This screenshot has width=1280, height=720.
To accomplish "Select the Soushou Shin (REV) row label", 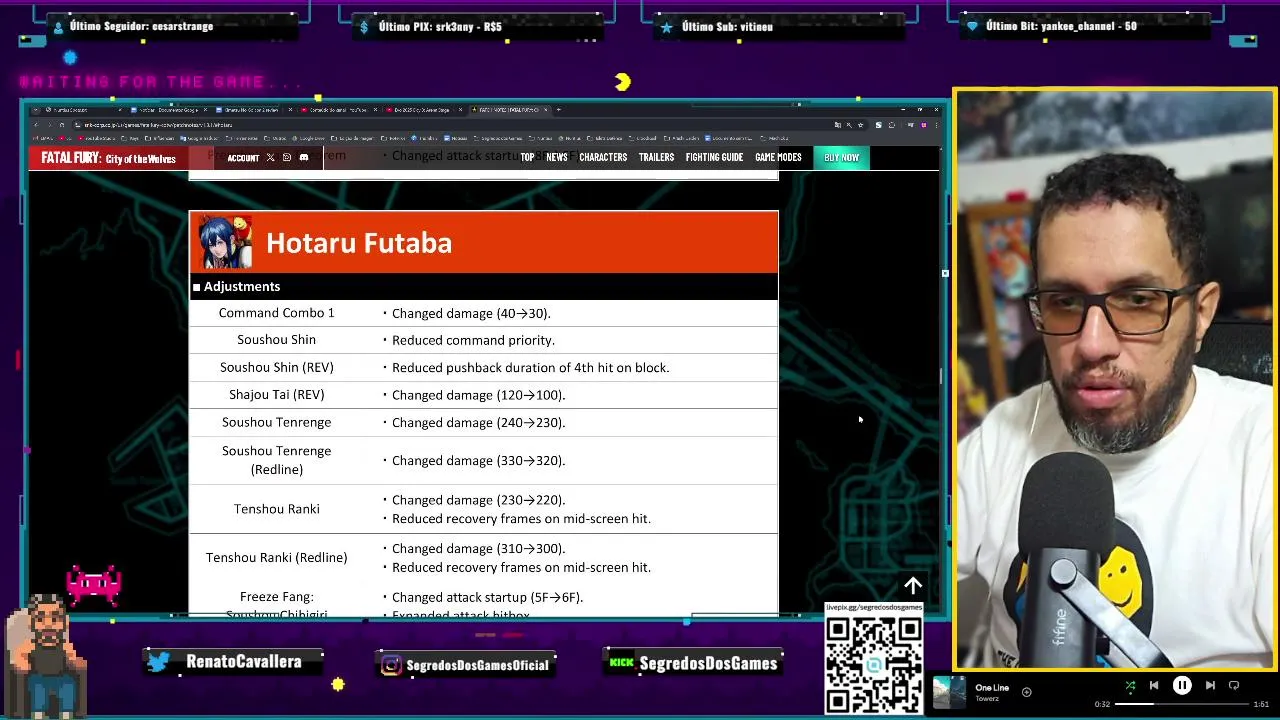I will 277,367.
